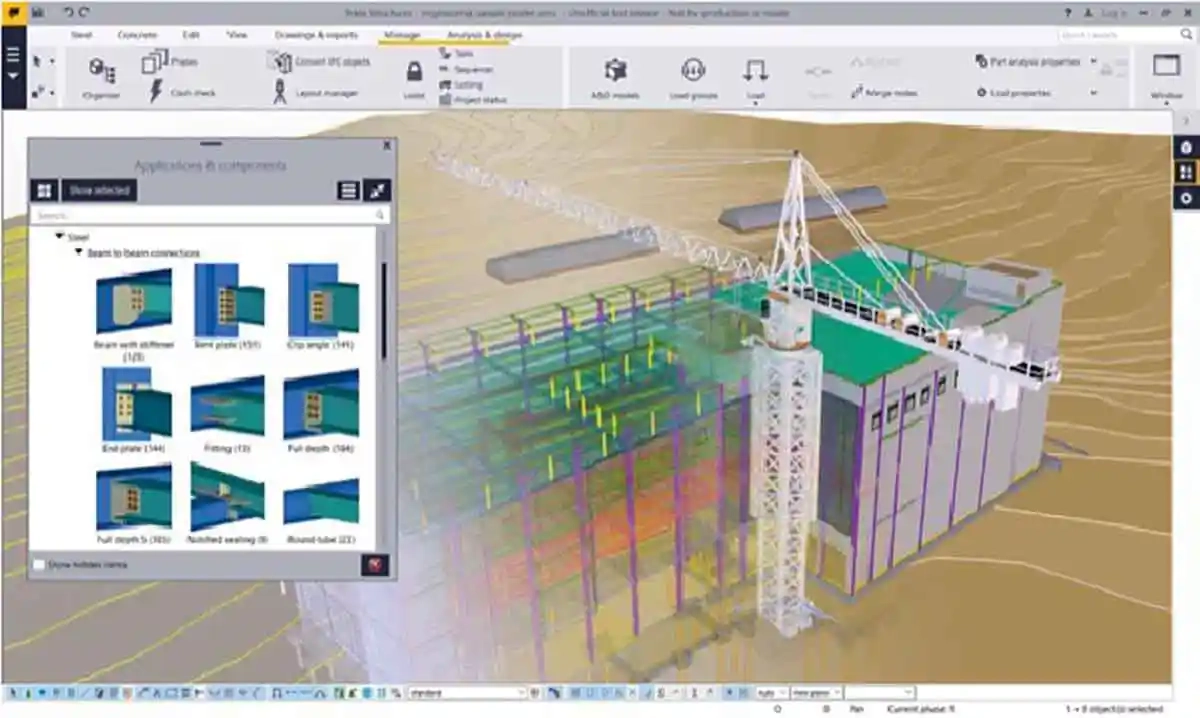
Task: Collapse the side pane chevron
Action: coord(1186,120)
